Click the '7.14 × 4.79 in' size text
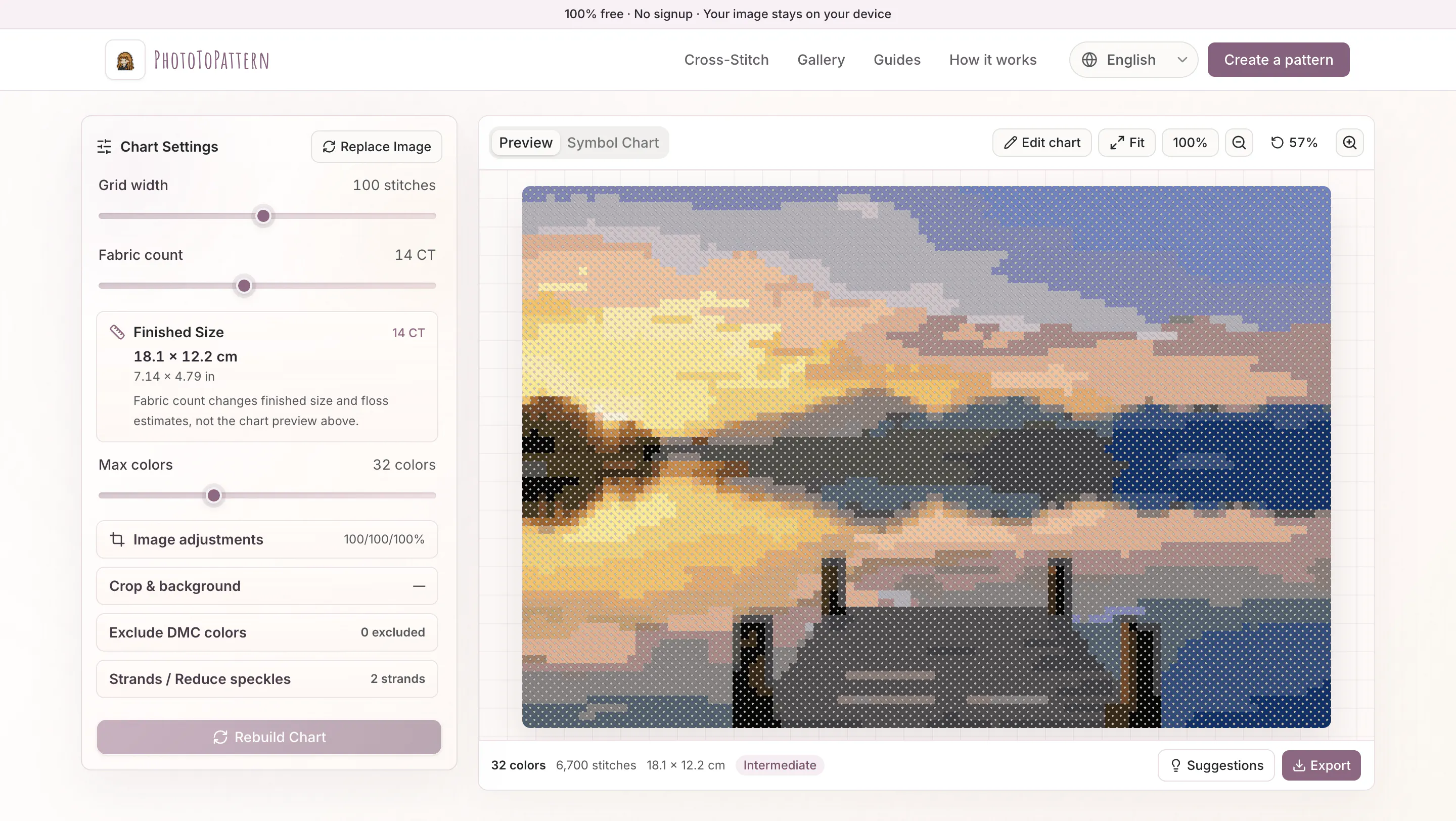Viewport: 1456px width, 821px height. 174,376
